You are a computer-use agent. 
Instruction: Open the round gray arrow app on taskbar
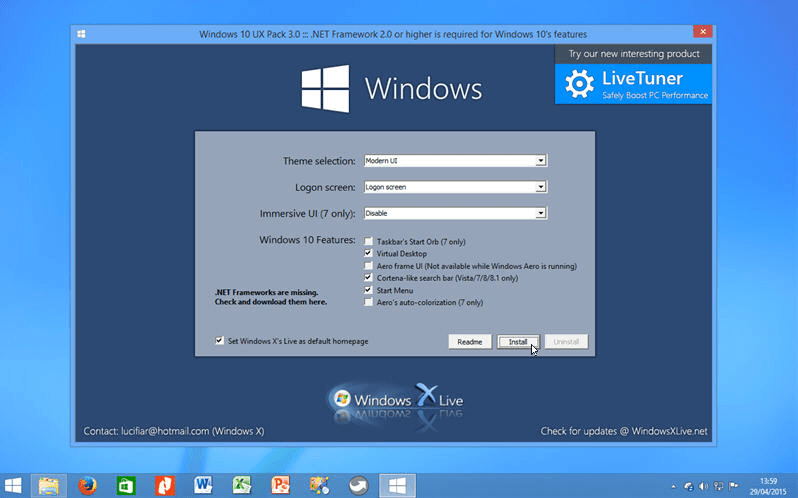pos(358,485)
